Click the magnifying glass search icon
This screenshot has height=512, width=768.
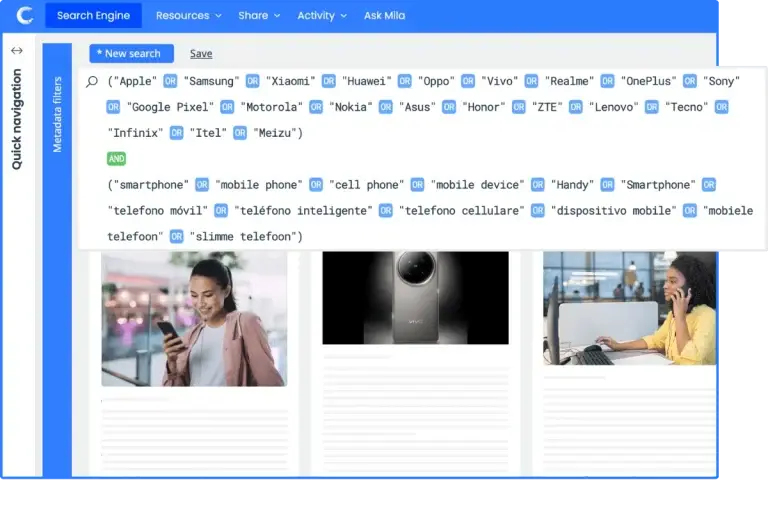pos(92,82)
